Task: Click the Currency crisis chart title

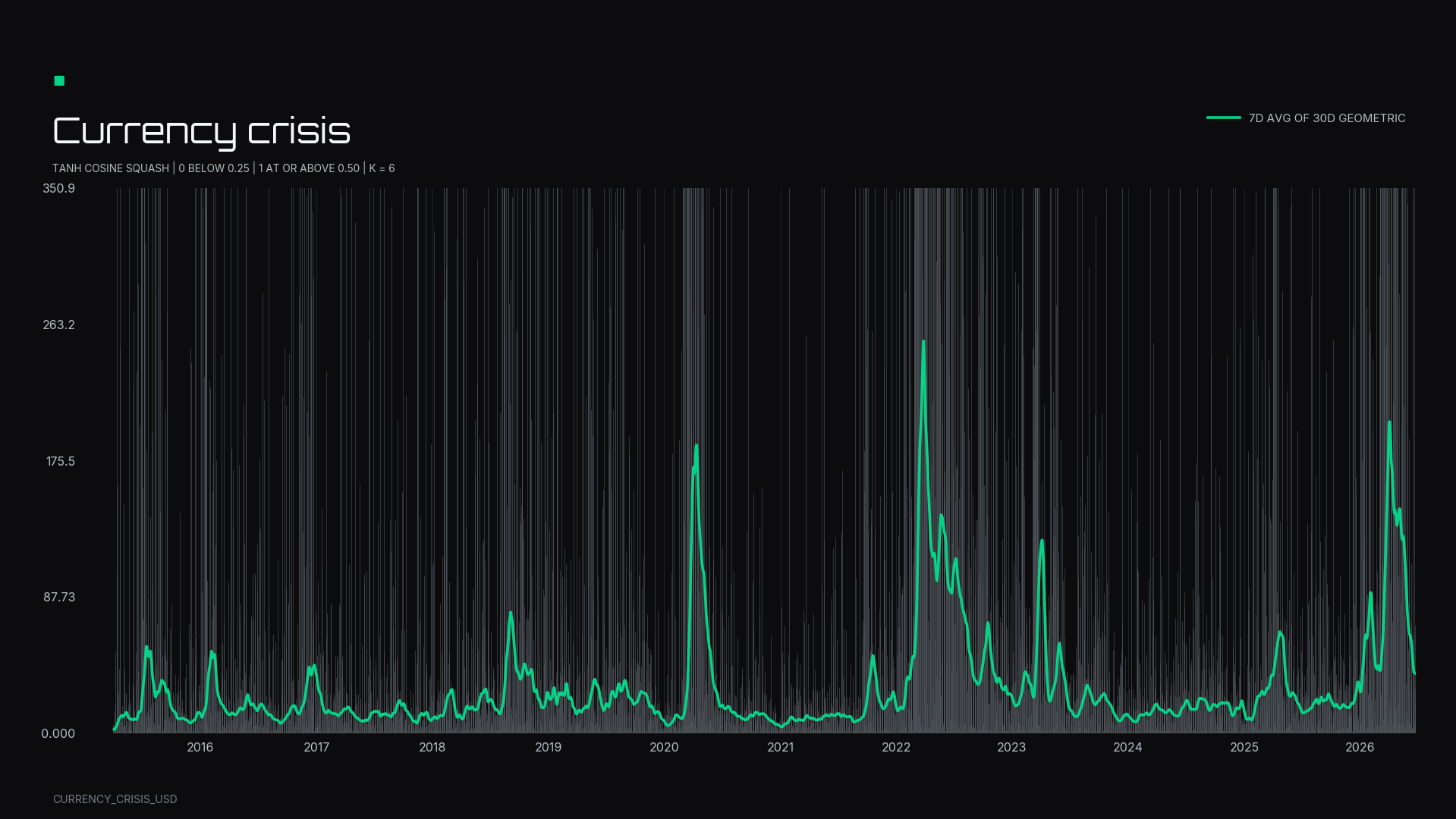Action: (x=202, y=131)
